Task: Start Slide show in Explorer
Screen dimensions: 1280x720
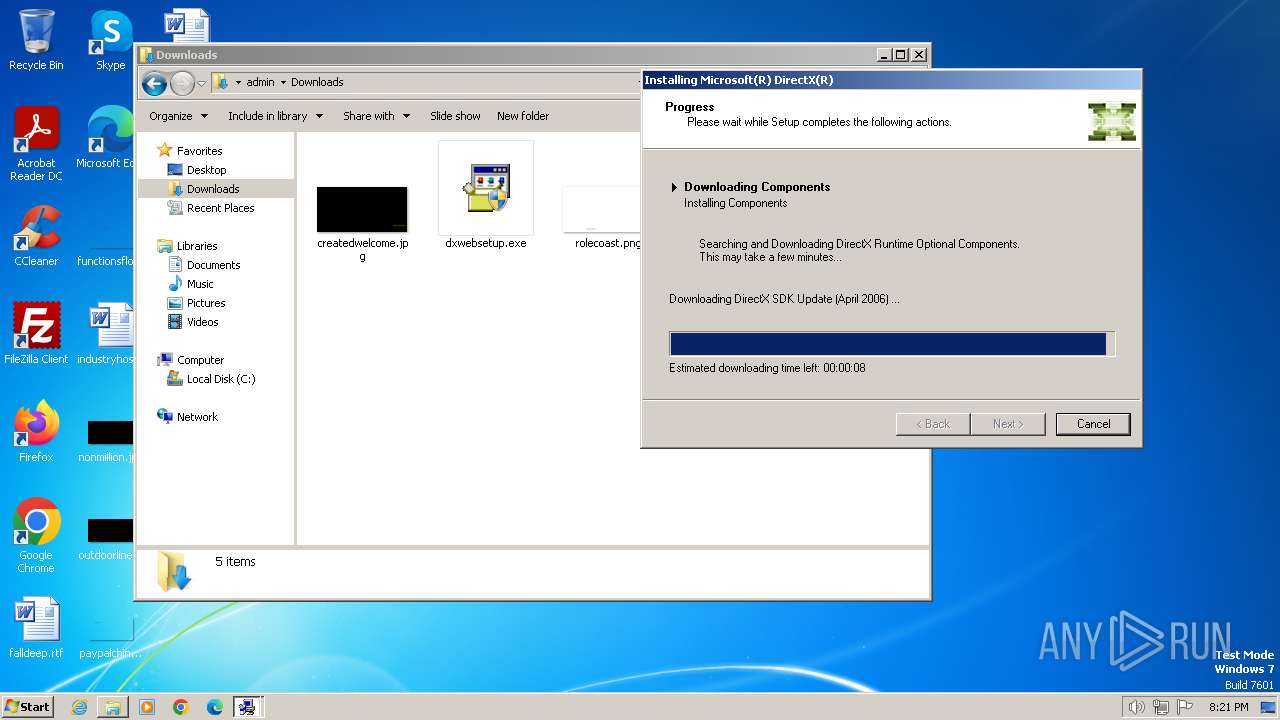Action: [x=455, y=116]
